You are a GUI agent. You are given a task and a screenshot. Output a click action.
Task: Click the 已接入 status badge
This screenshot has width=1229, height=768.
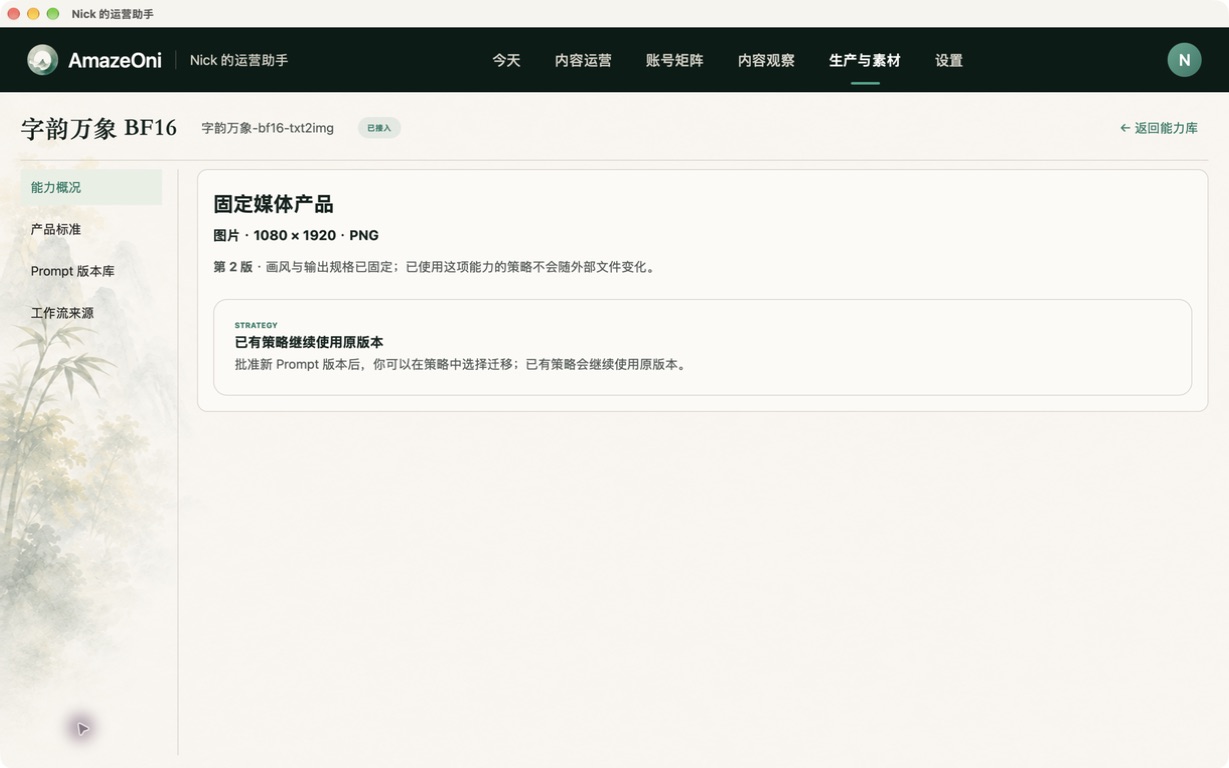click(379, 128)
